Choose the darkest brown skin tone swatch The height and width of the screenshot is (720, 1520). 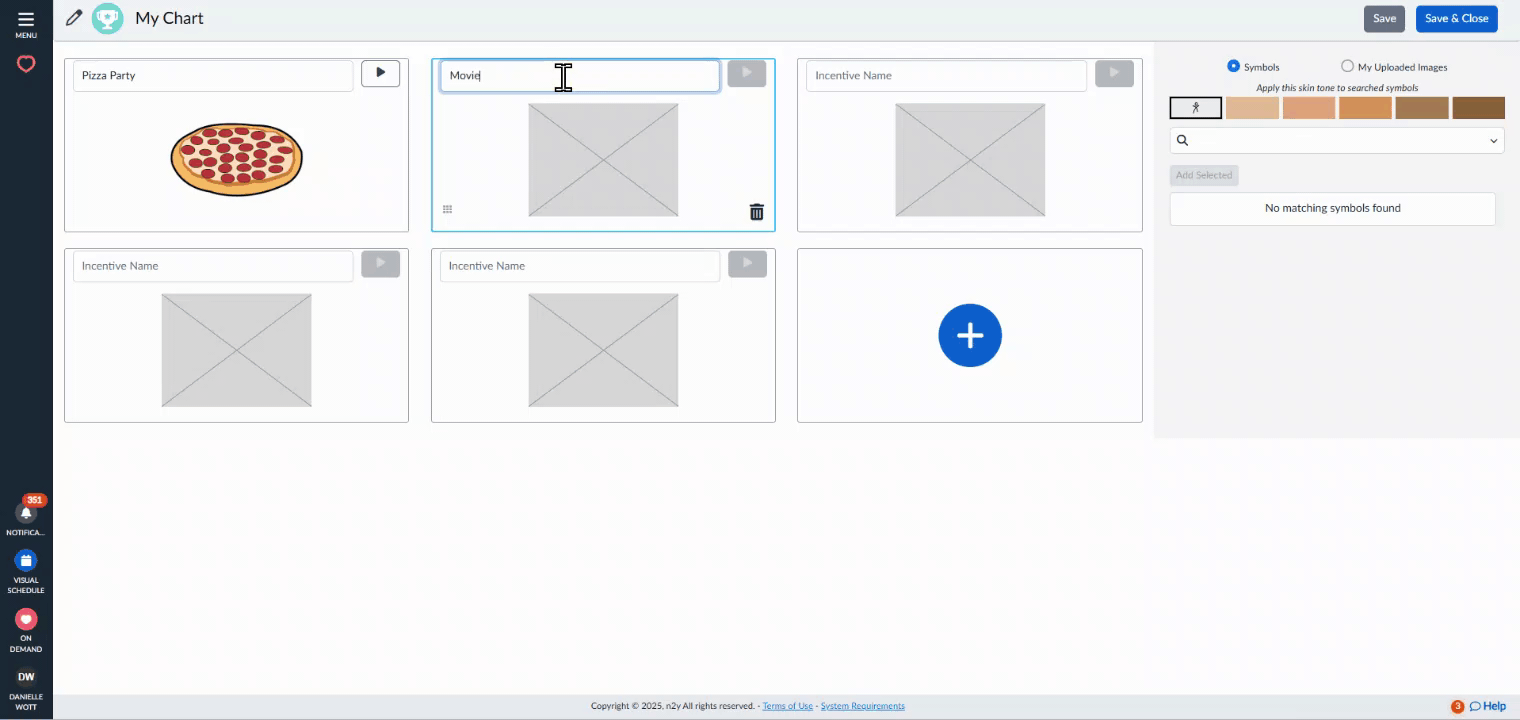[x=1478, y=108]
